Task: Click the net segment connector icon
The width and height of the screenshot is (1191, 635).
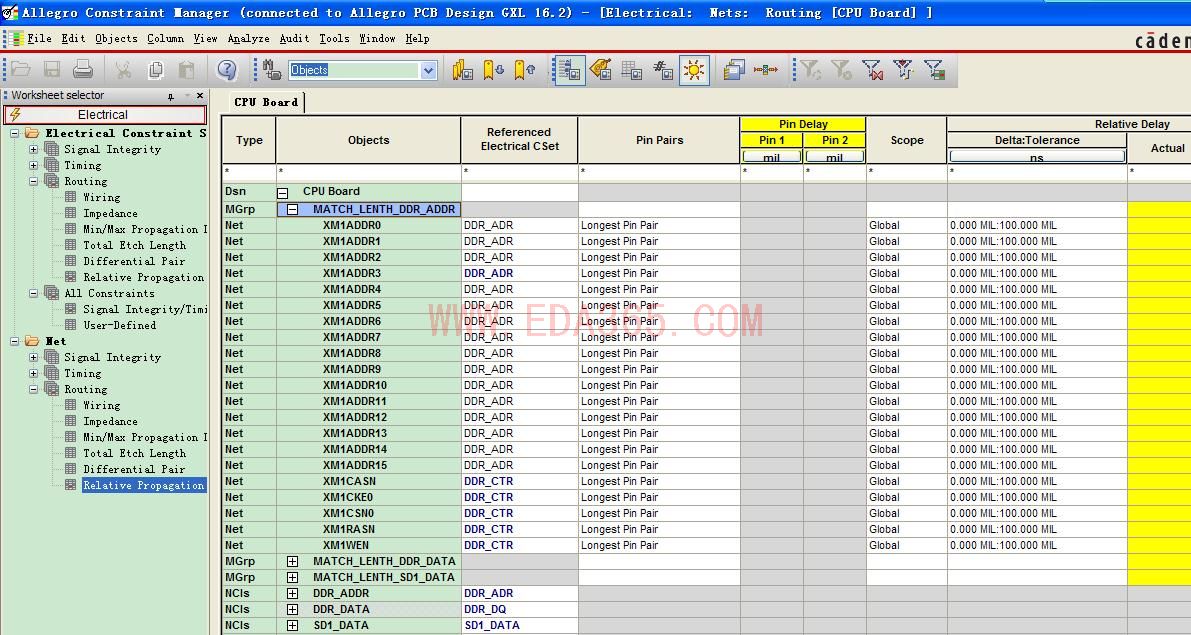Action: coord(766,70)
